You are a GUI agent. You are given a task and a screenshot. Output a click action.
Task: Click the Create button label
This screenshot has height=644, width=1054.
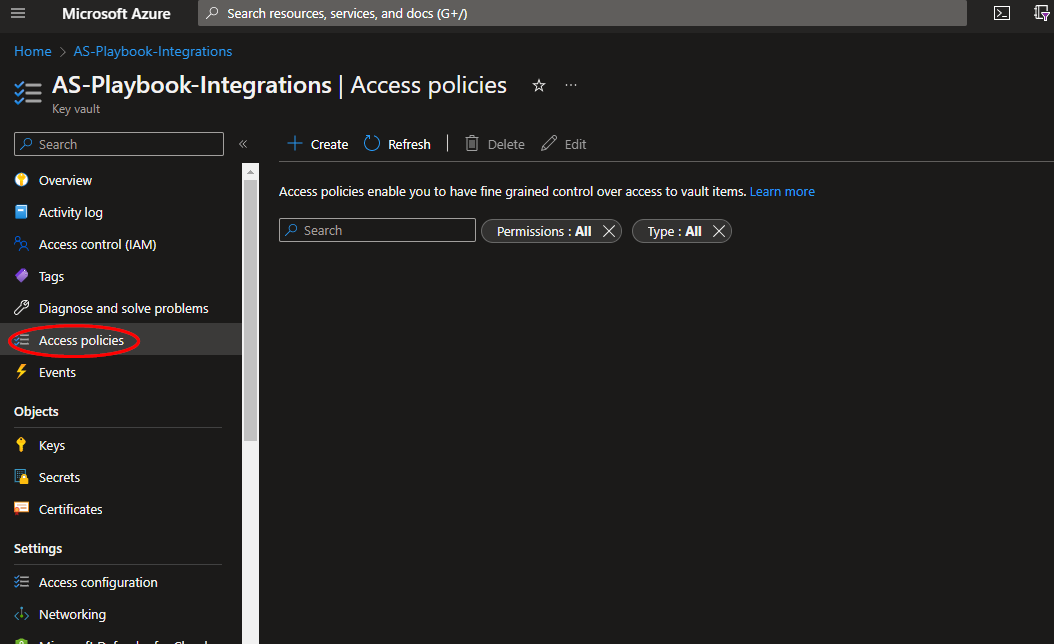[329, 145]
